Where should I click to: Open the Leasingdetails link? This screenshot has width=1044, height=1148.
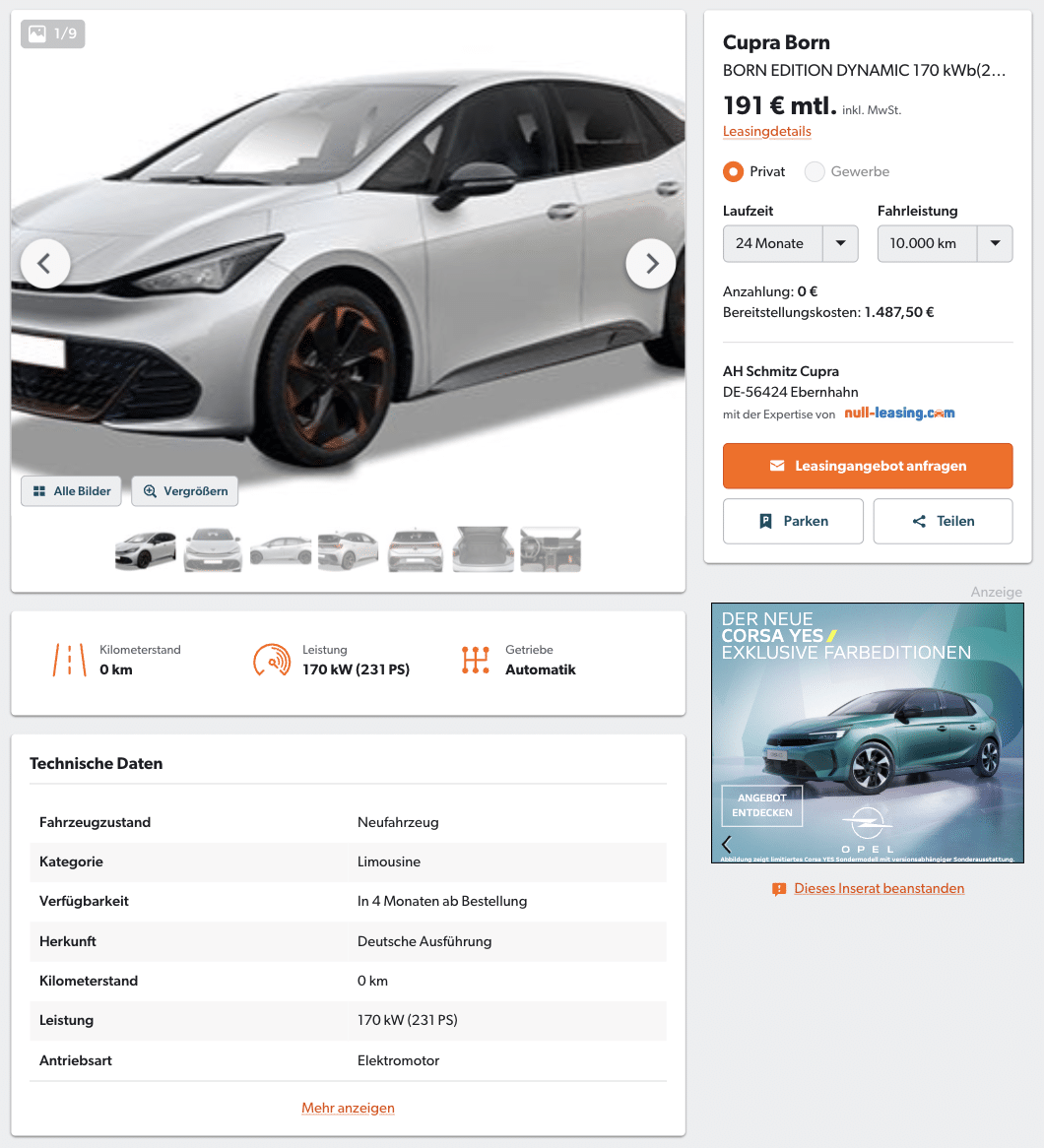pyautogui.click(x=767, y=132)
